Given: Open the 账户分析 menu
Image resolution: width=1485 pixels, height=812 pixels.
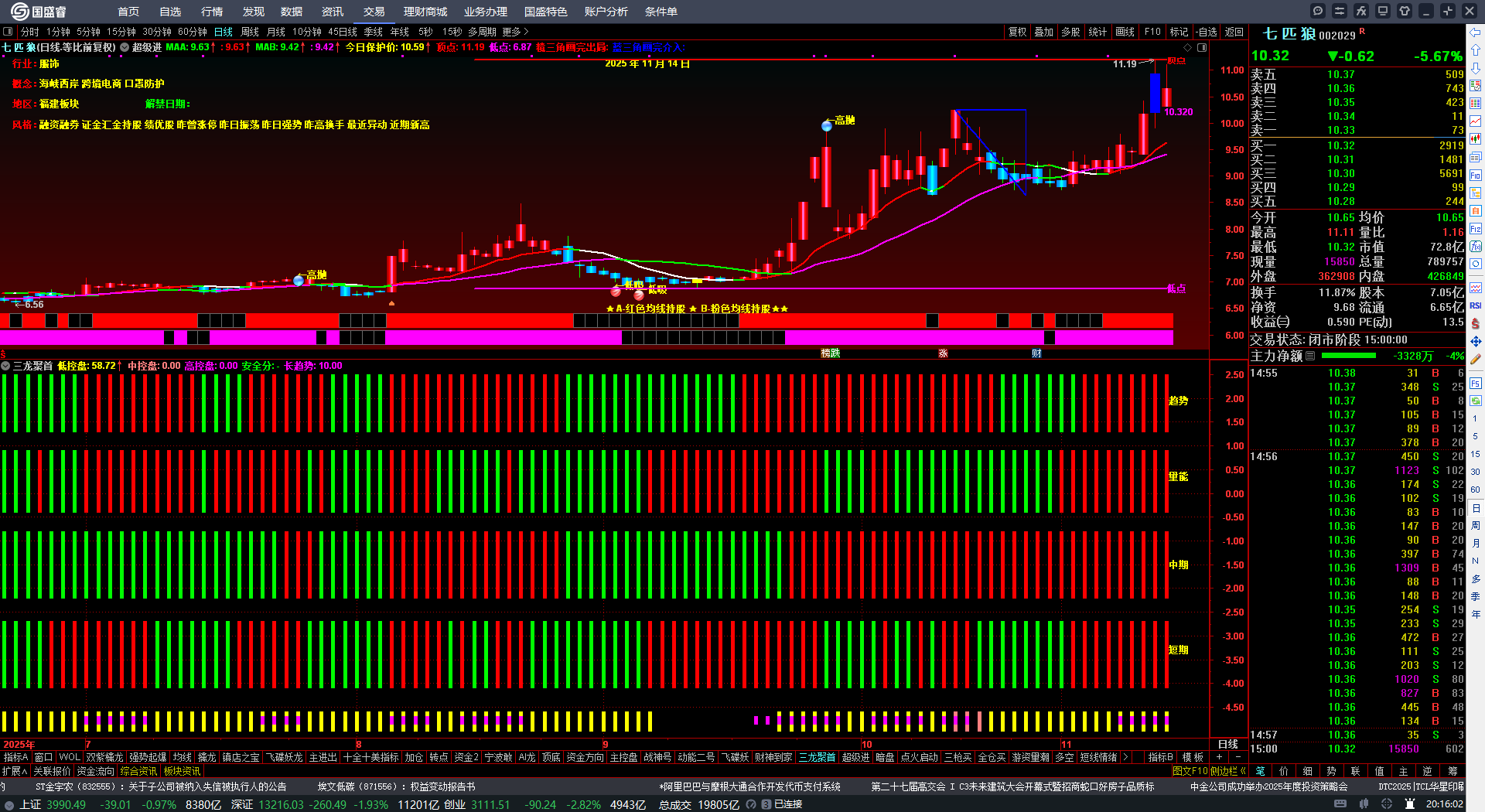Looking at the screenshot, I should pos(606,12).
